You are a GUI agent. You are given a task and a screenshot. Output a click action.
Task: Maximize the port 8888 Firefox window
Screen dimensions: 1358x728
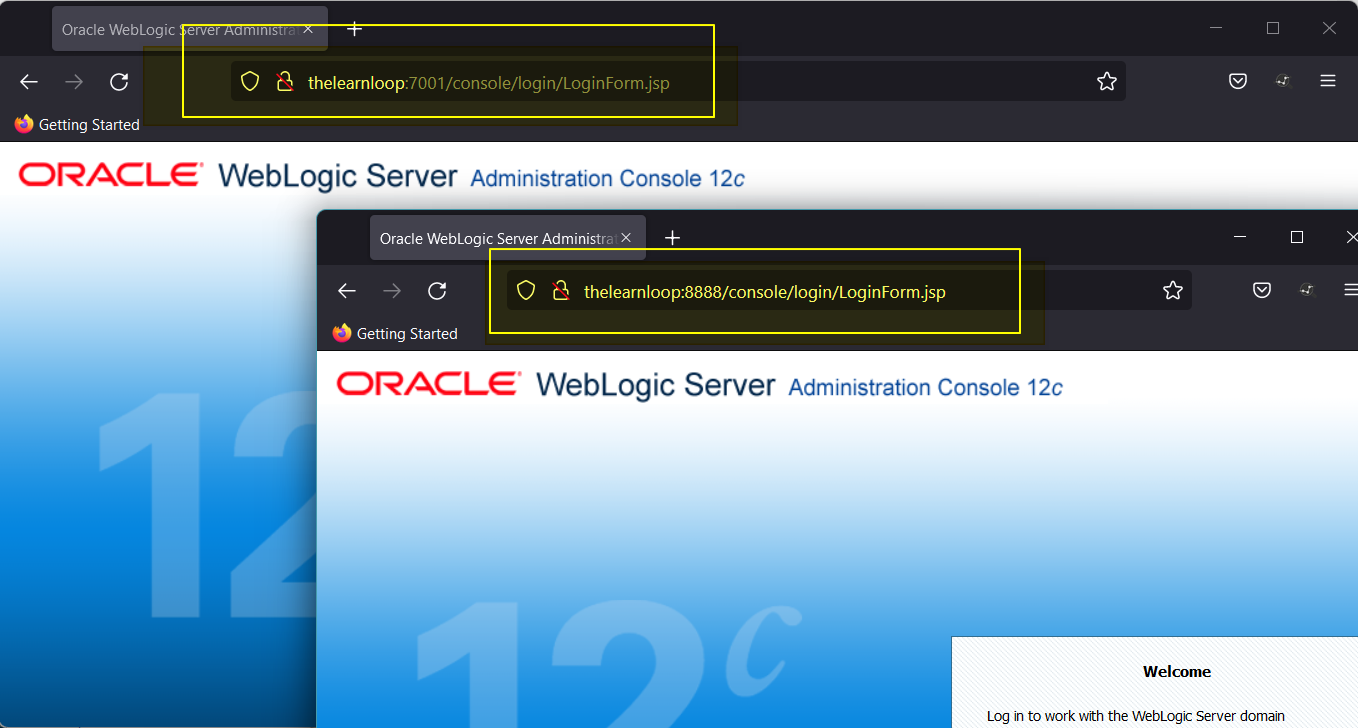[1297, 237]
